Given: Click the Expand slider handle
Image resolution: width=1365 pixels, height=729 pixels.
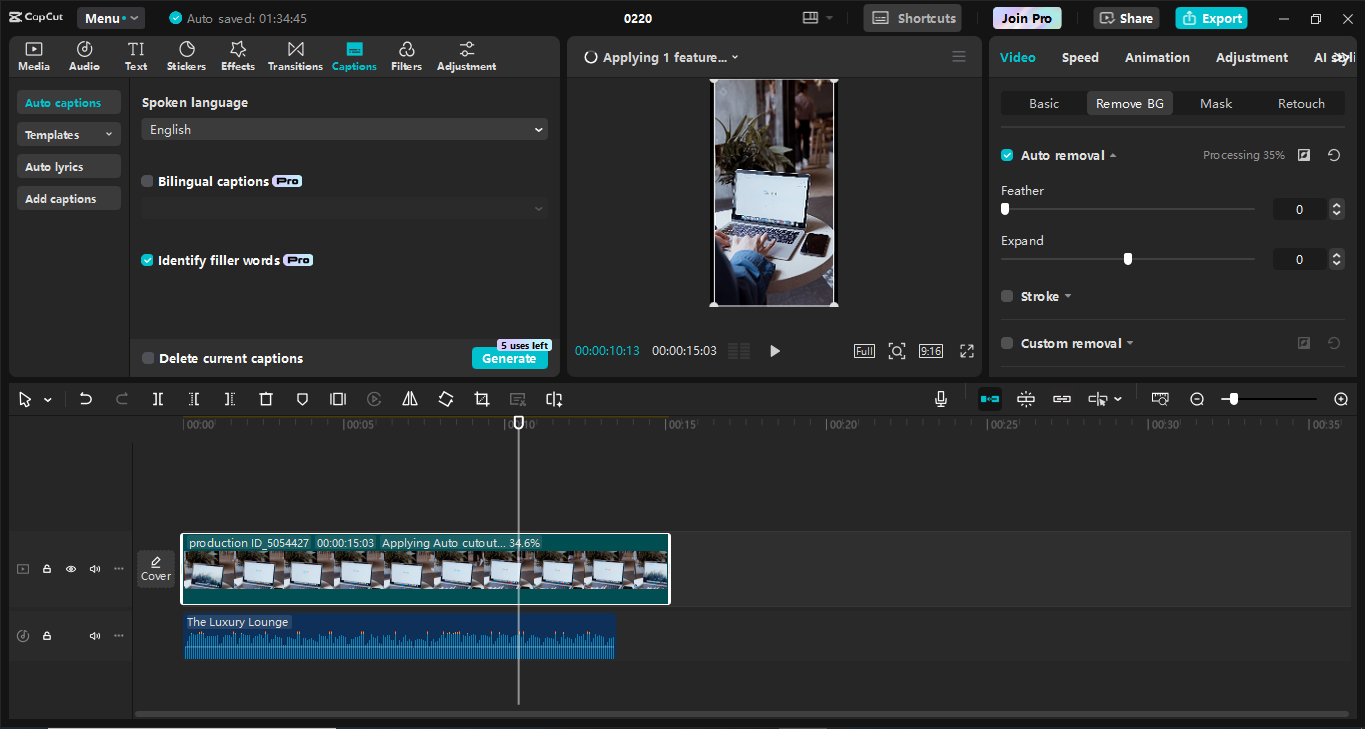Looking at the screenshot, I should coord(1128,259).
